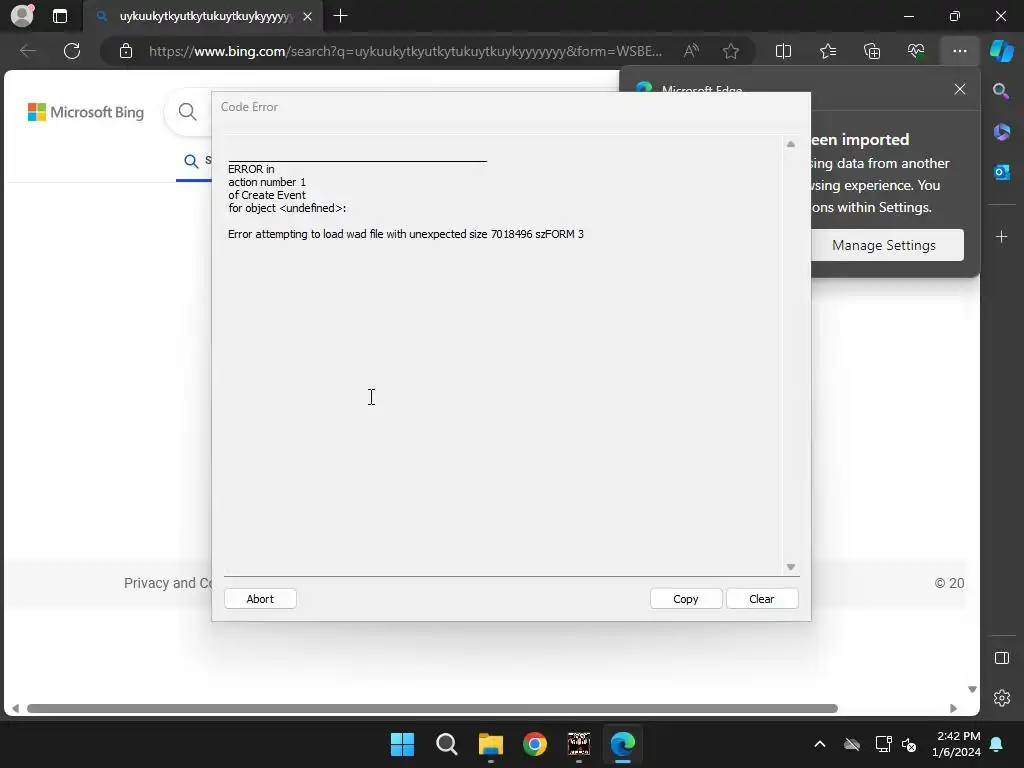Click the error message text about wad file
Image resolution: width=1024 pixels, height=768 pixels.
pyautogui.click(x=406, y=234)
